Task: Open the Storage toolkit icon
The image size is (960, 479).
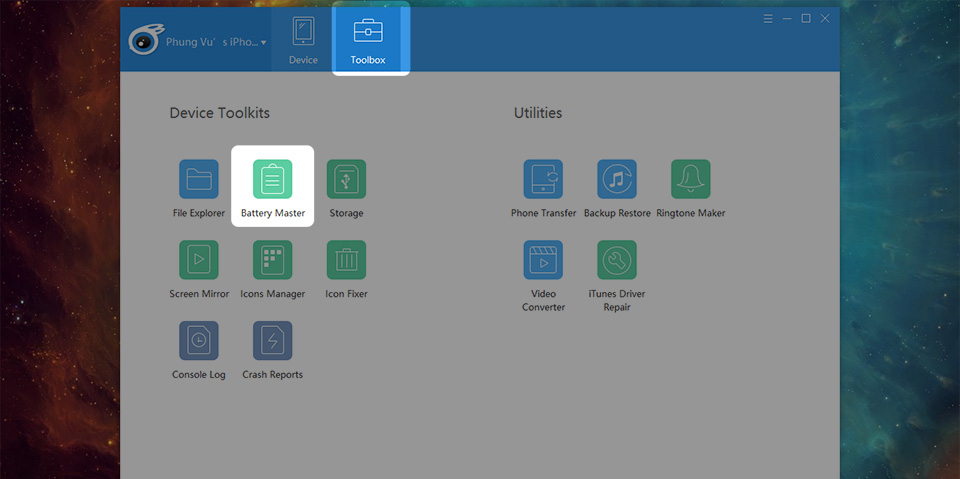Action: pos(346,180)
